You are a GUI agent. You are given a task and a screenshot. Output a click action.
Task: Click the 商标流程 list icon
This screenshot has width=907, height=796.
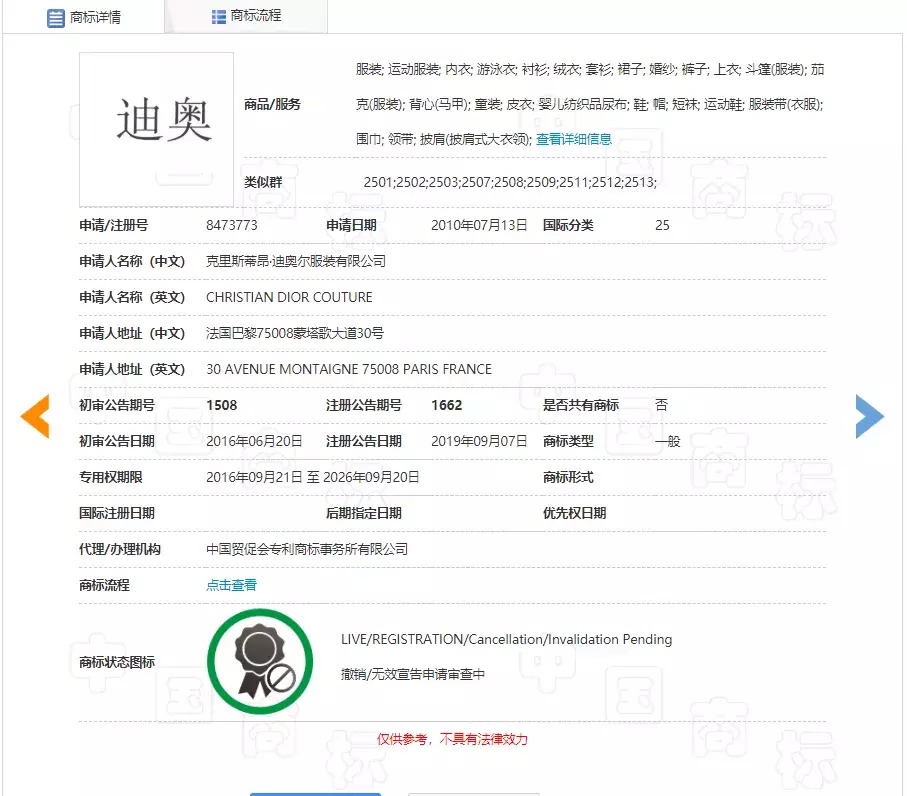point(219,17)
